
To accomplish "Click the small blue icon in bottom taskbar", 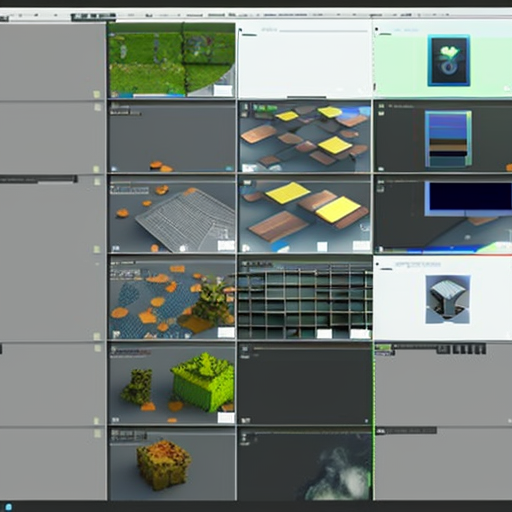I will coord(9,507).
